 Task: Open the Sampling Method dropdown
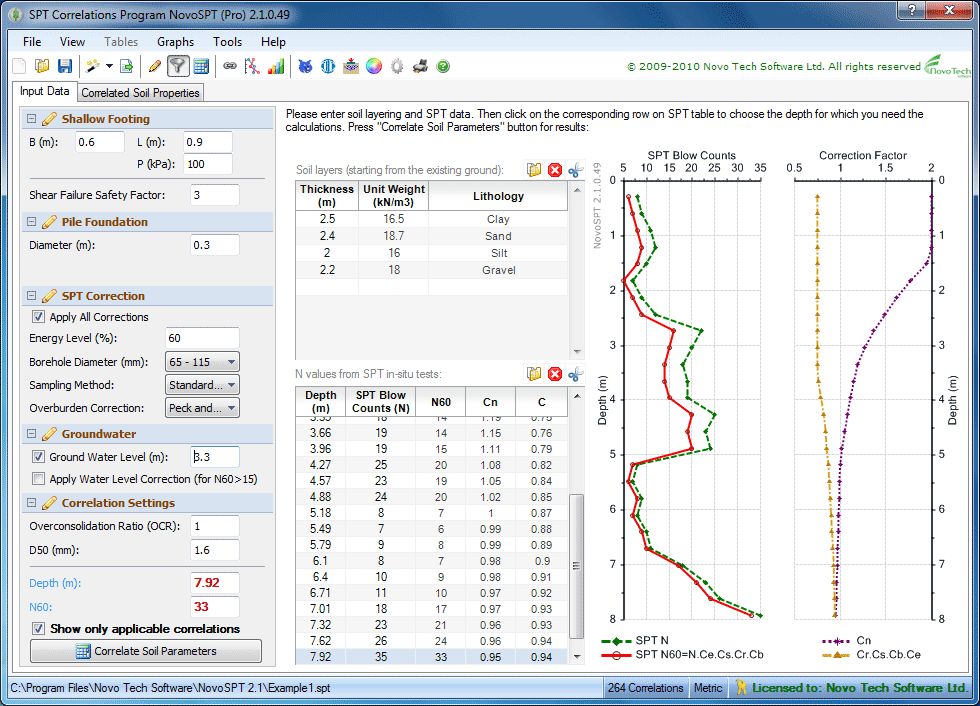[x=202, y=385]
